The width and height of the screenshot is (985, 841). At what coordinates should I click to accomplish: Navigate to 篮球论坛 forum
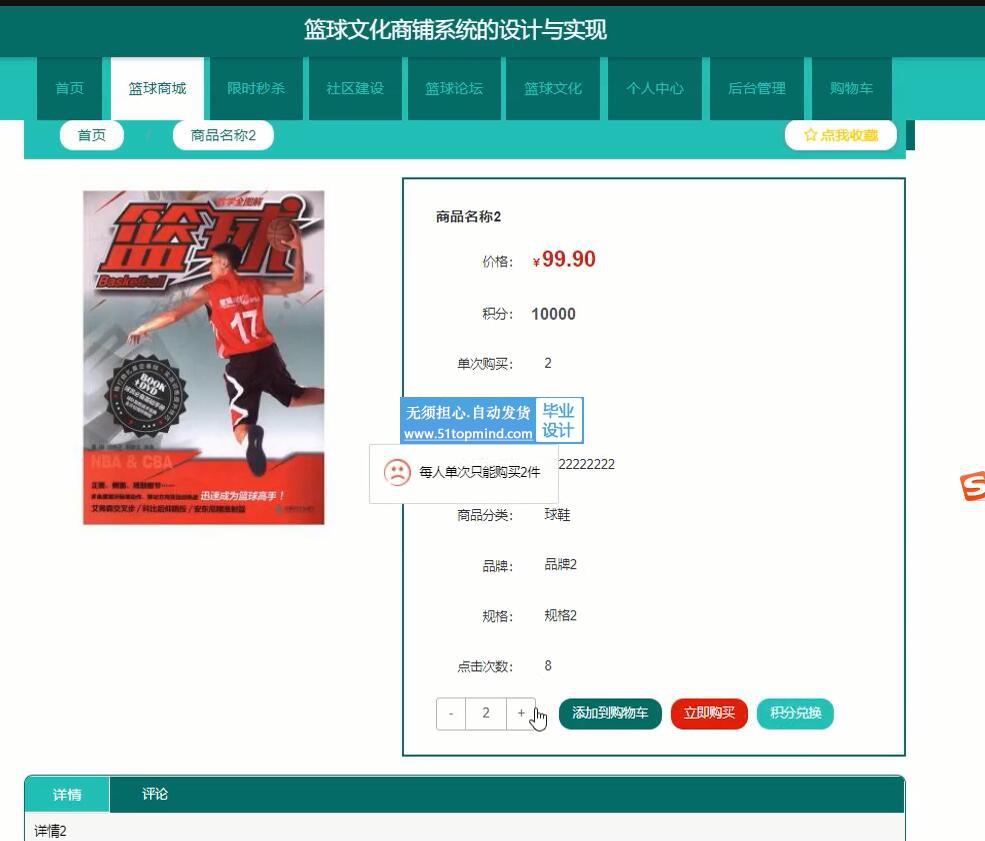pyautogui.click(x=454, y=88)
